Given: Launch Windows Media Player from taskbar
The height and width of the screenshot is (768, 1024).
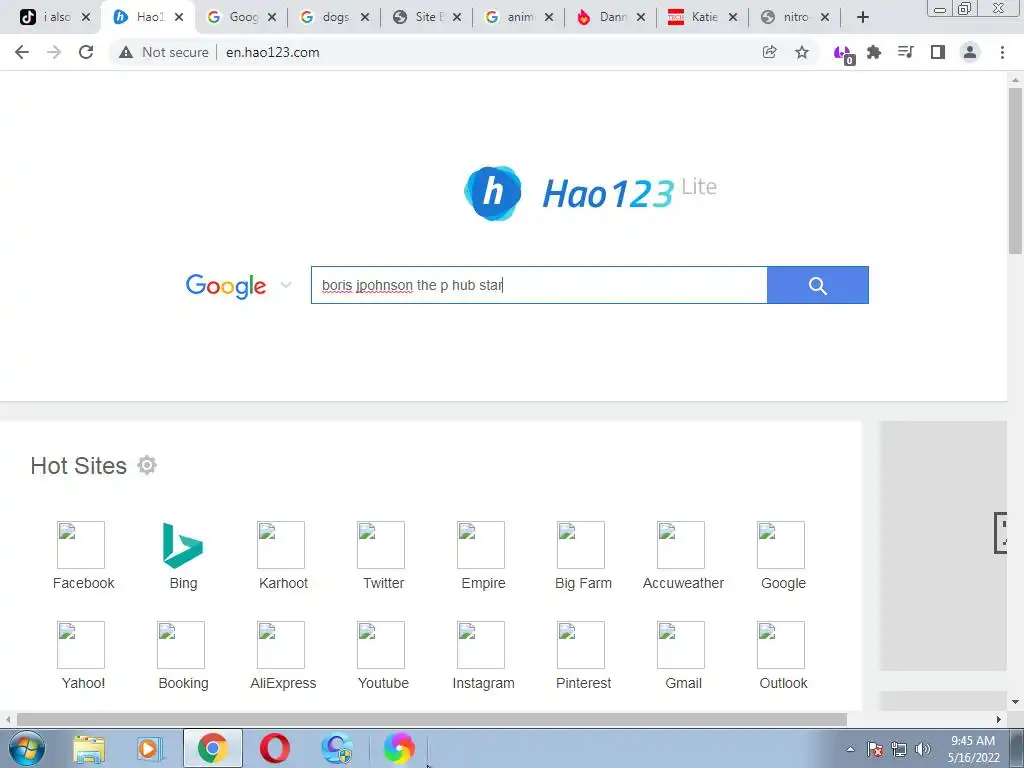Looking at the screenshot, I should pyautogui.click(x=150, y=748).
